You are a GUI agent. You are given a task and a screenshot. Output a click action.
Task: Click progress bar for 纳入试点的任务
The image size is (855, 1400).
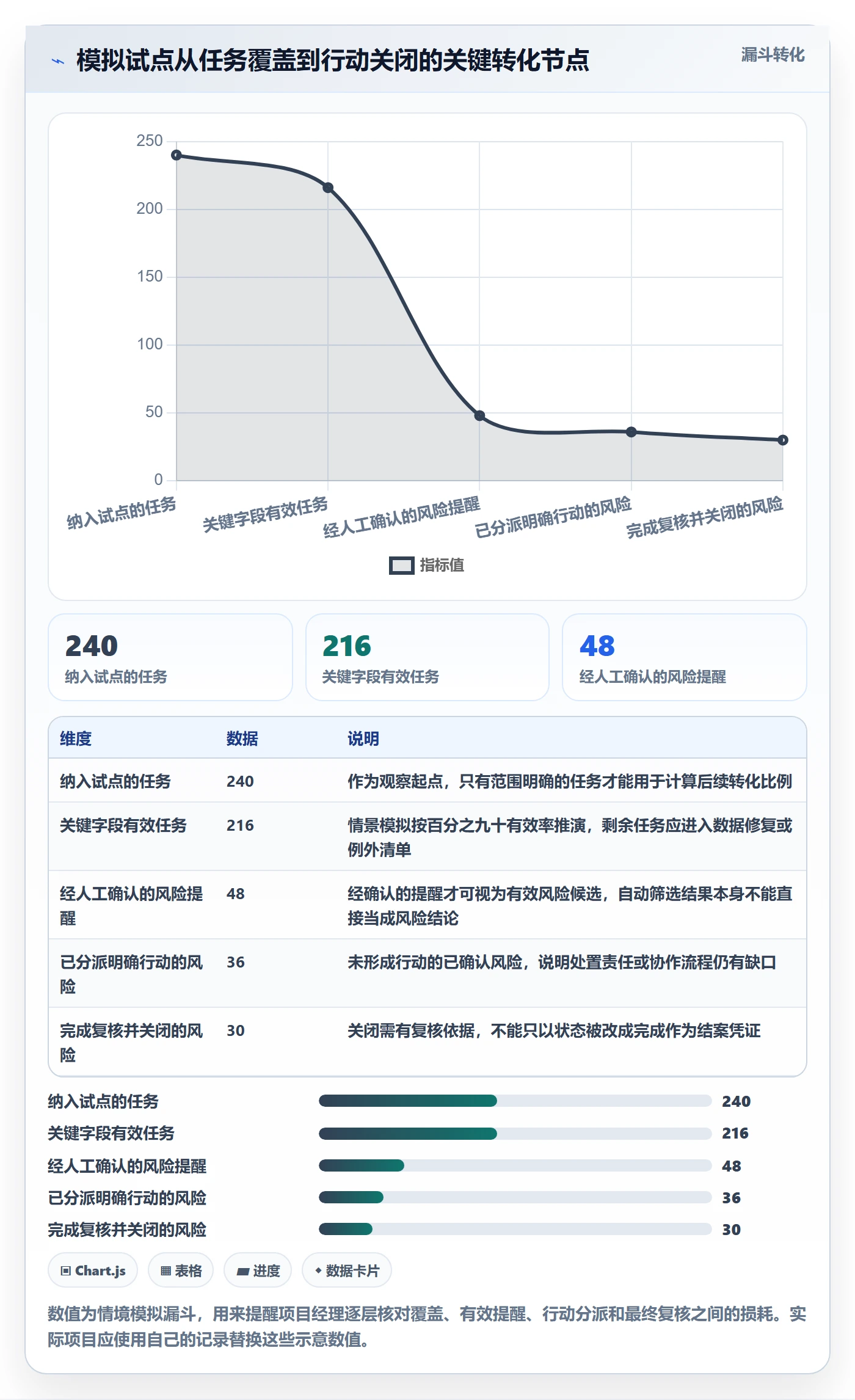click(515, 1101)
